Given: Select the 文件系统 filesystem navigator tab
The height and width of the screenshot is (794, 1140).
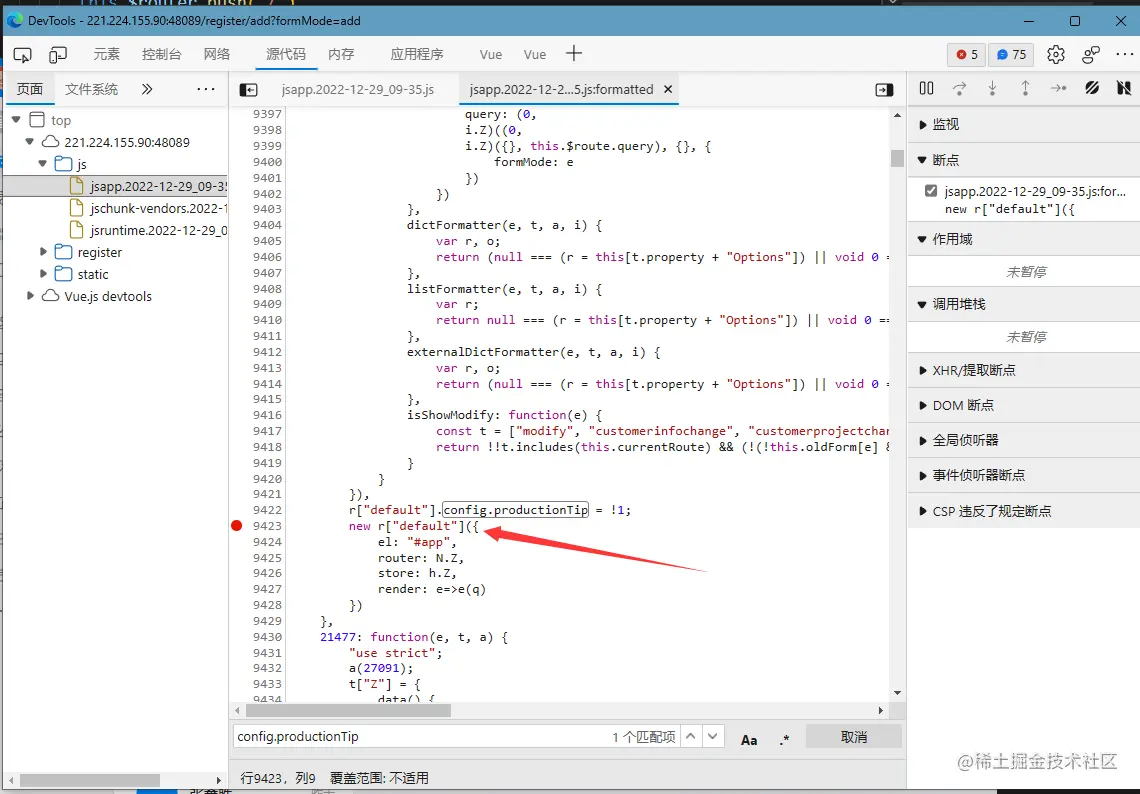Looking at the screenshot, I should pos(92,89).
